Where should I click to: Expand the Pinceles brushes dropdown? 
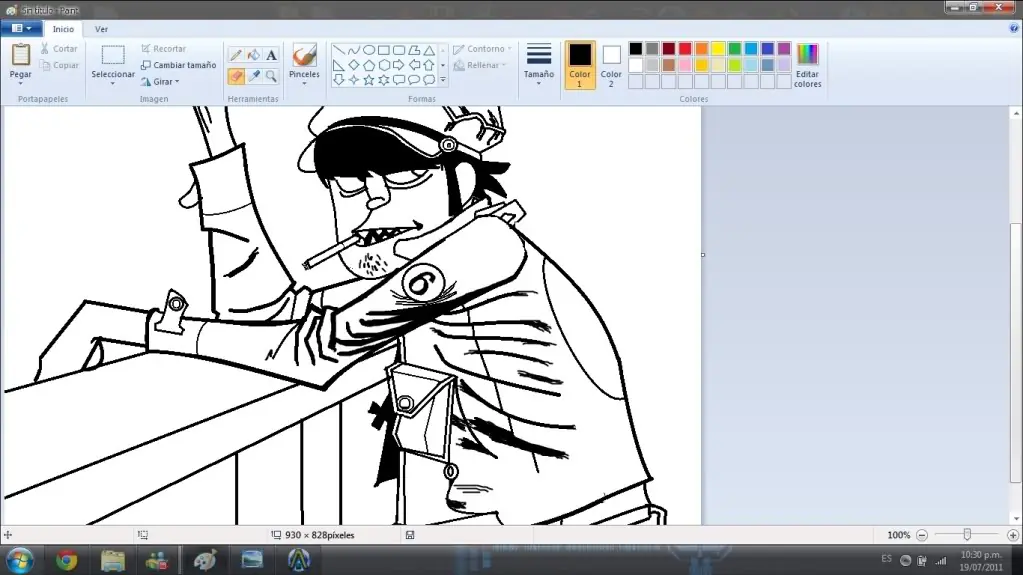click(304, 83)
